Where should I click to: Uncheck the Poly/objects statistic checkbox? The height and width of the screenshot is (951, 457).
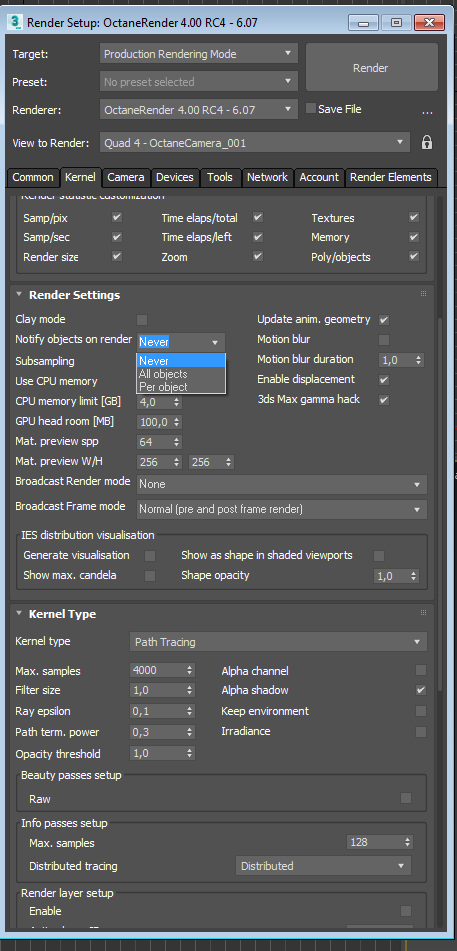coord(414,256)
